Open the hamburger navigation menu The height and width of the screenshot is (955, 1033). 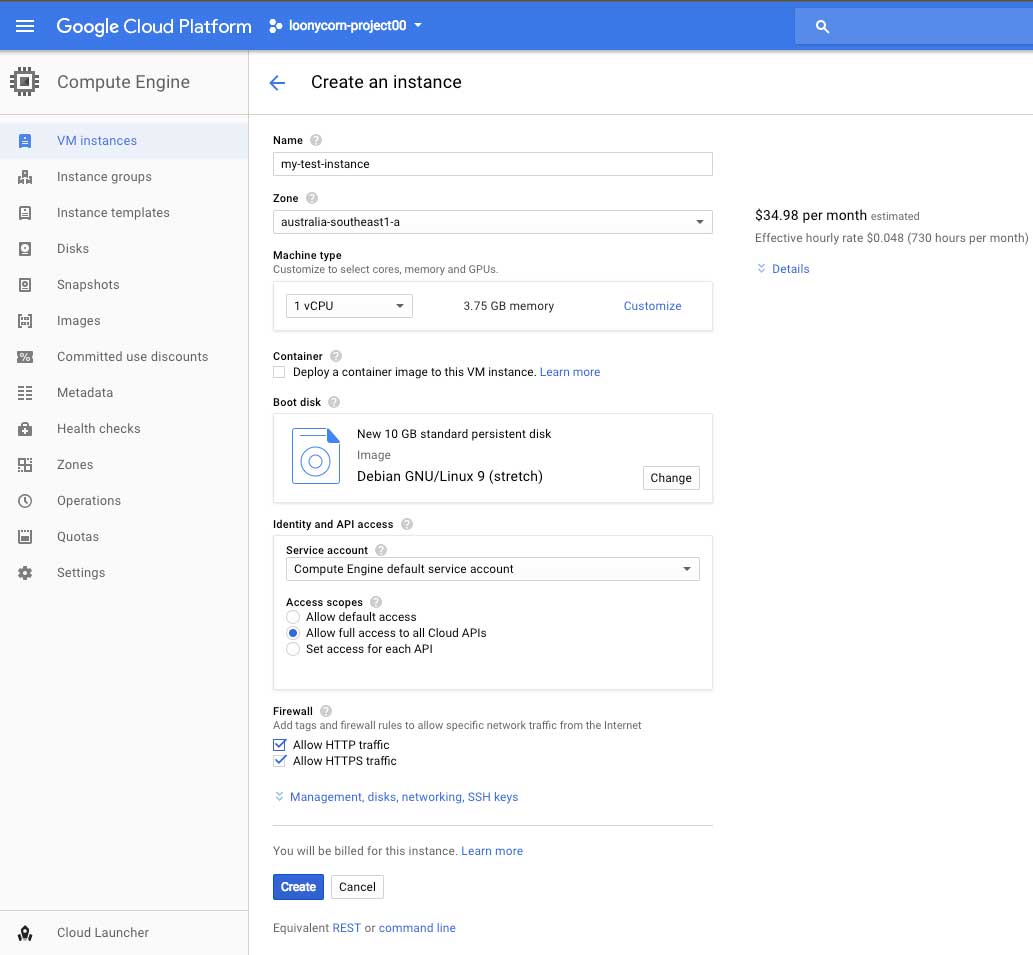pyautogui.click(x=25, y=26)
